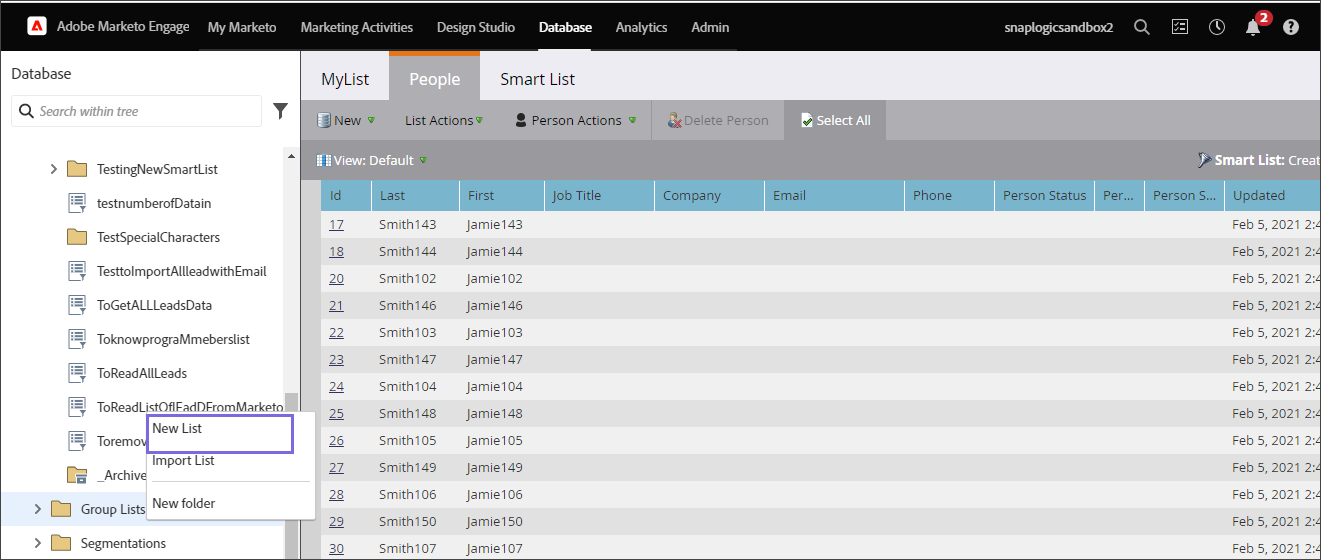Viewport: 1321px width, 560px height.
Task: Sort by the Person Status column header
Action: (x=1044, y=195)
